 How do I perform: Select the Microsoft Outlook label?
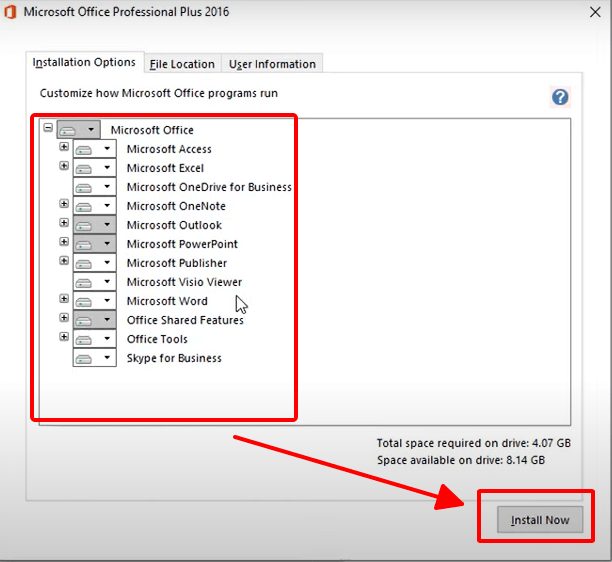tap(174, 225)
